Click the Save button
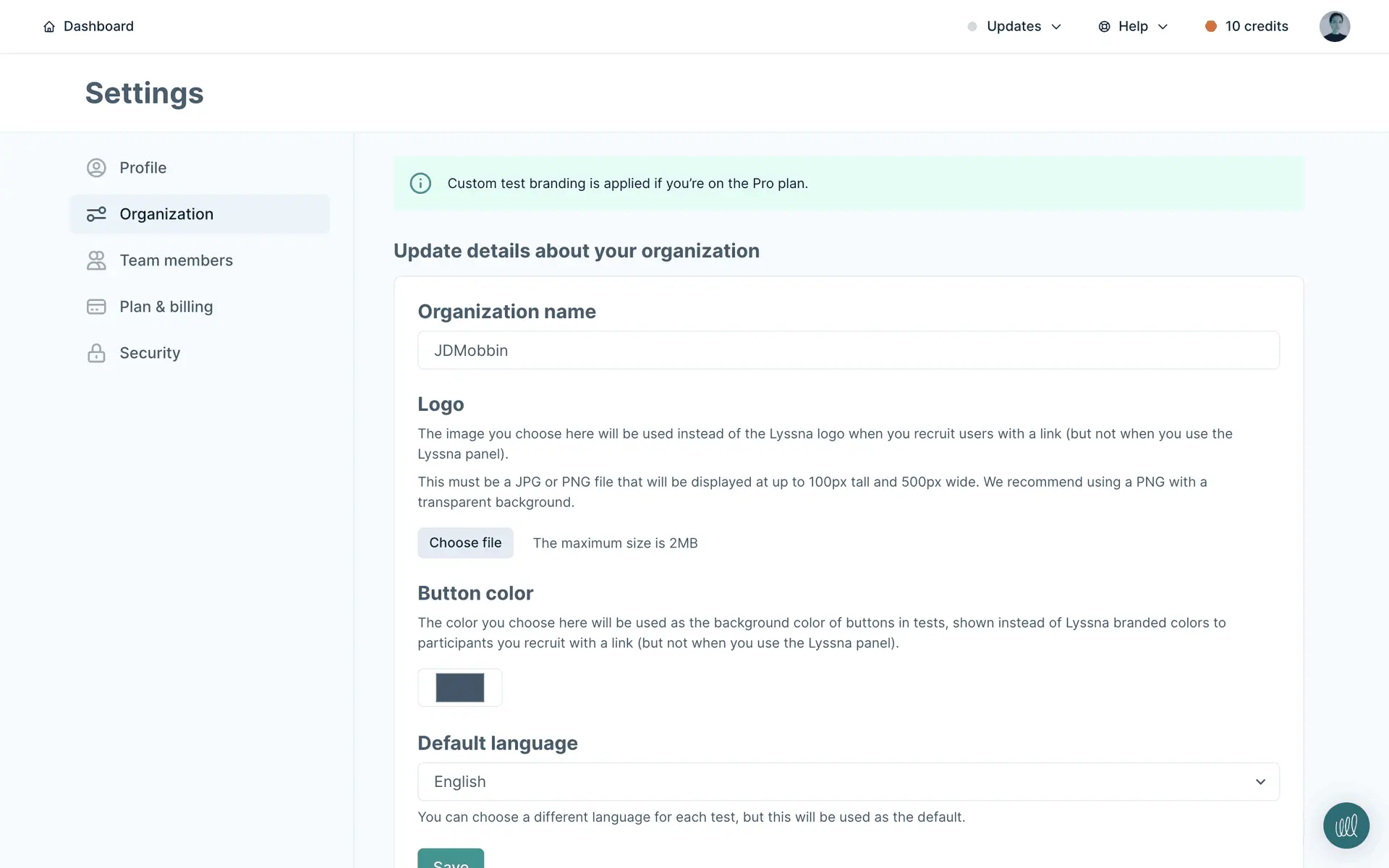Viewport: 1389px width, 868px height. pos(450,859)
